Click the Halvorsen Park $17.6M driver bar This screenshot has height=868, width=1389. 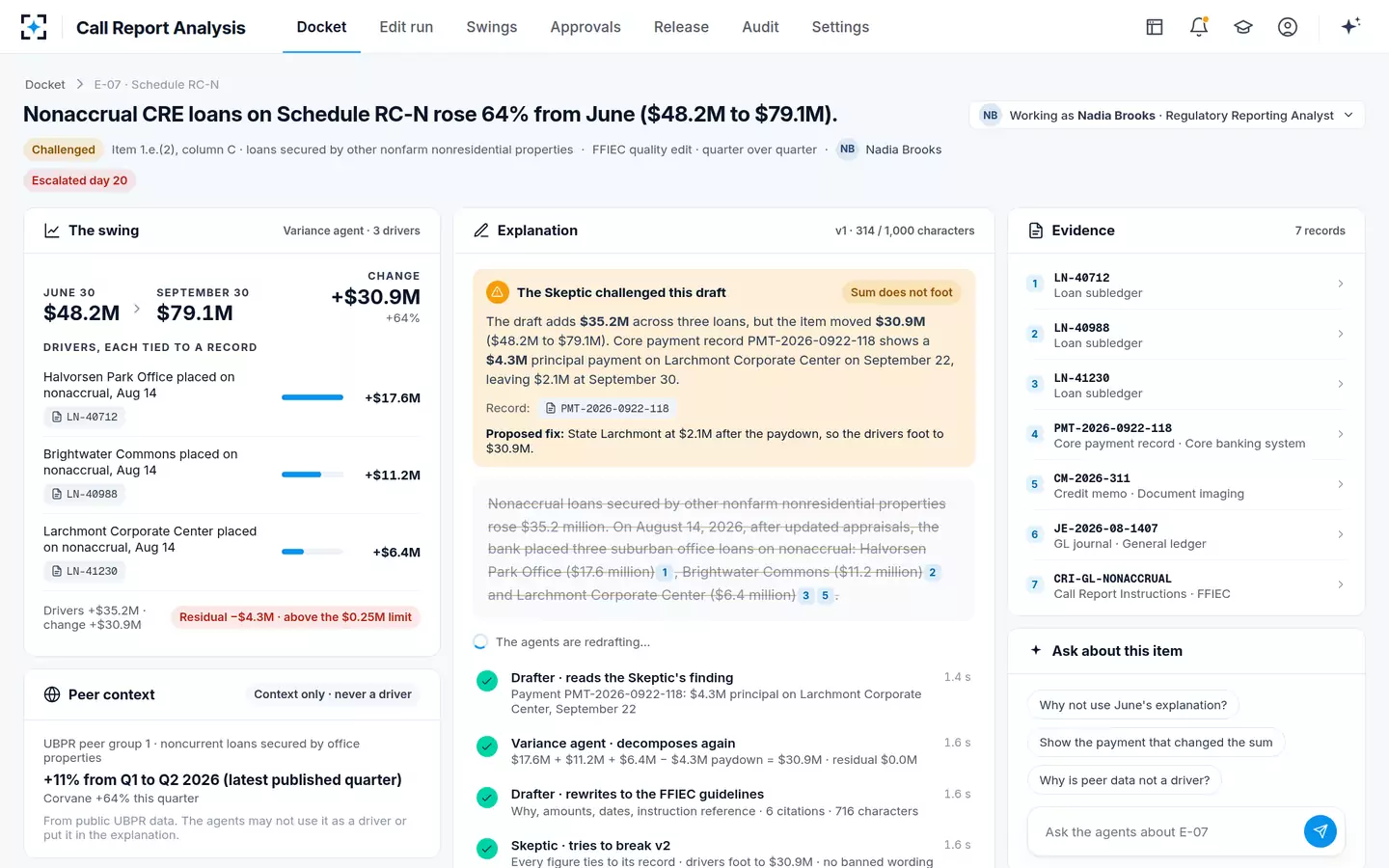click(x=313, y=397)
